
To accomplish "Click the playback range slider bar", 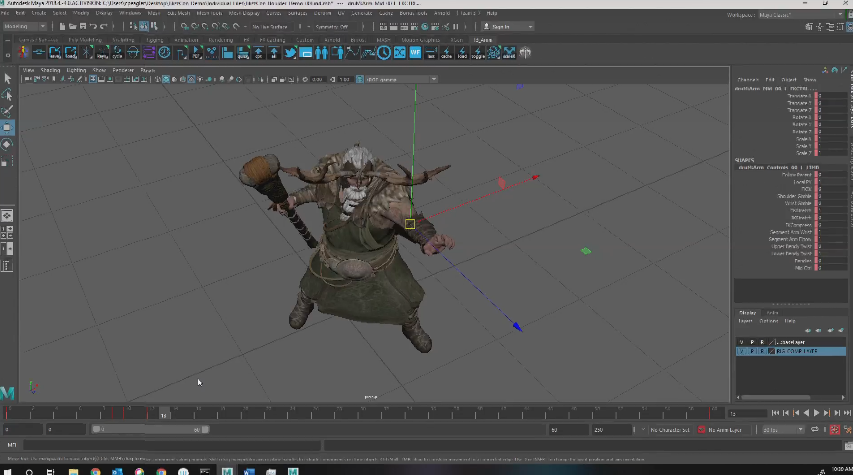I will pos(150,429).
